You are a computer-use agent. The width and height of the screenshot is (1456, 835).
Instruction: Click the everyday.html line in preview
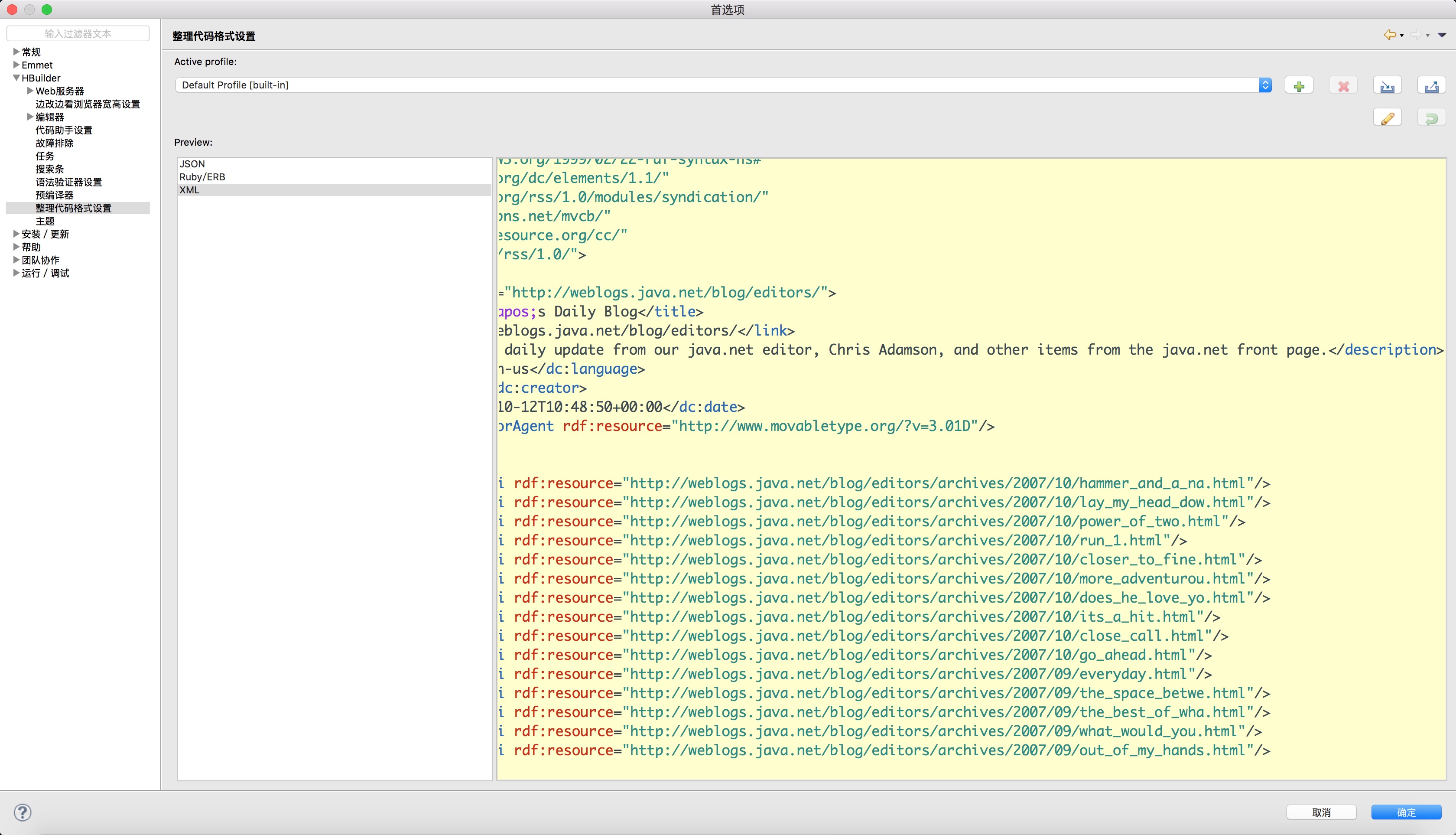coord(855,674)
